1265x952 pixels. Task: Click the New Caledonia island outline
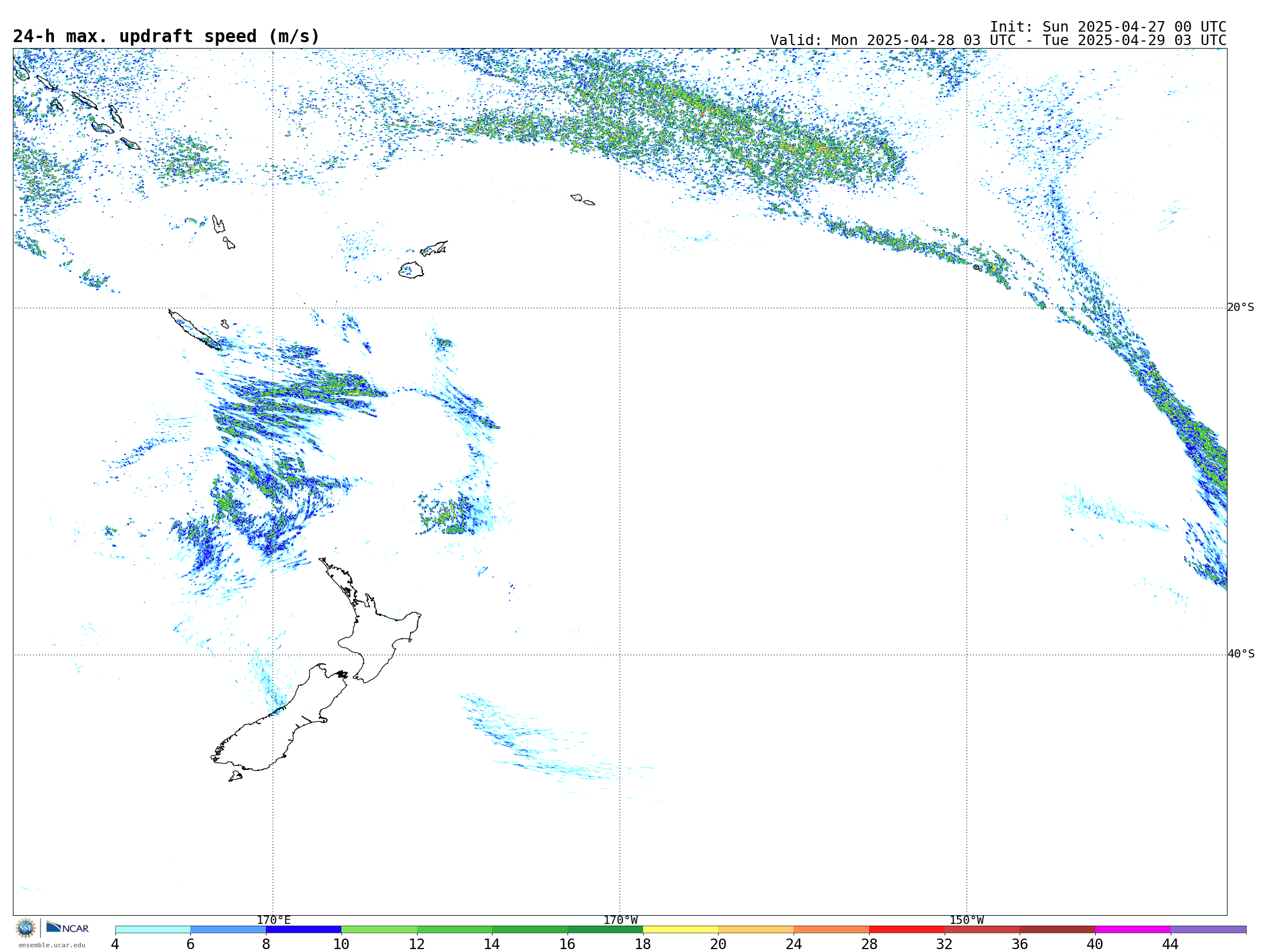point(195,331)
